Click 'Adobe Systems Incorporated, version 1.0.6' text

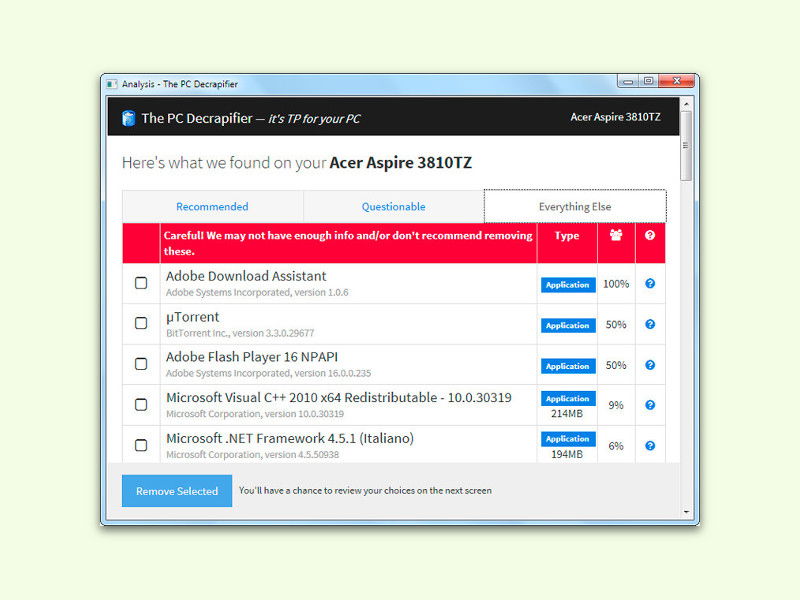(257, 292)
